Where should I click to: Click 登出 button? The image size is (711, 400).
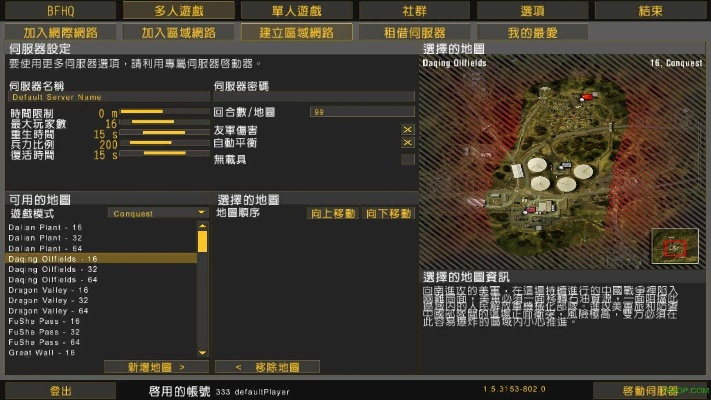tap(60, 391)
